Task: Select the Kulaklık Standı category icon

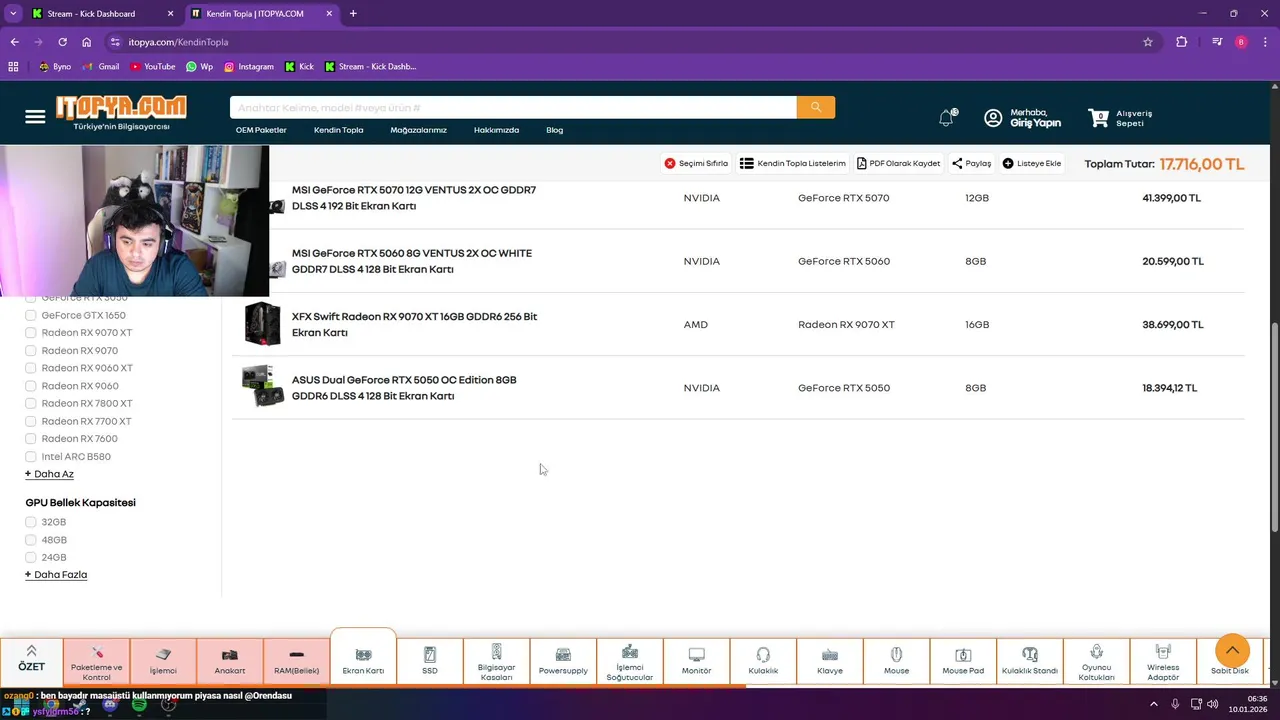Action: (x=1030, y=661)
